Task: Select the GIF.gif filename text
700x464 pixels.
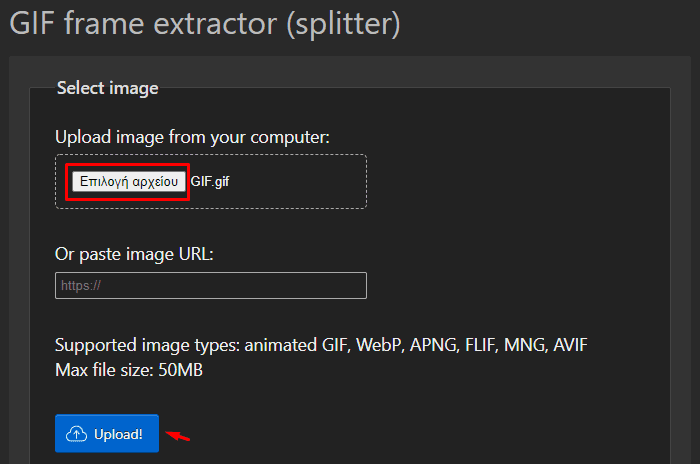Action: click(210, 182)
